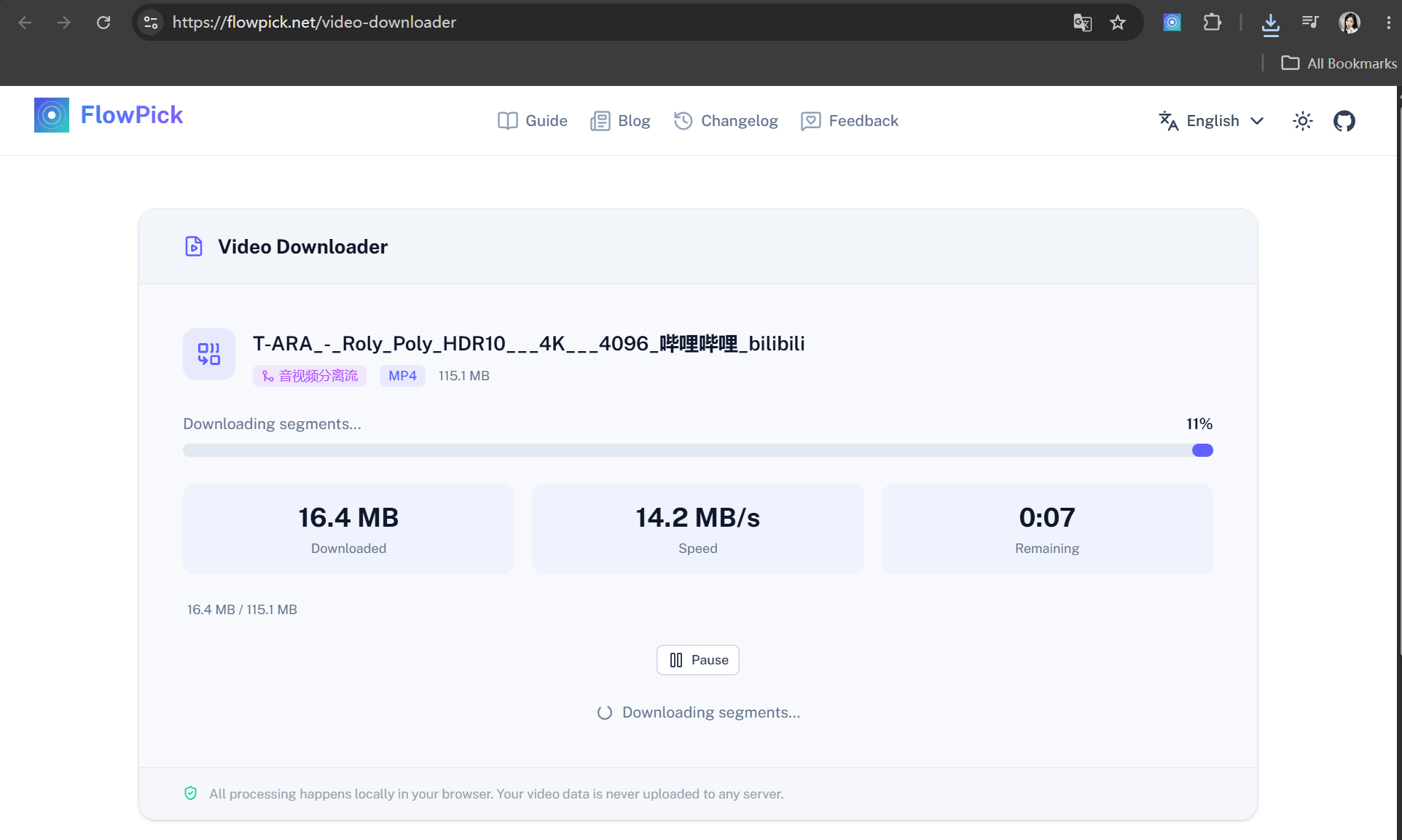Open the Guide page

[533, 121]
